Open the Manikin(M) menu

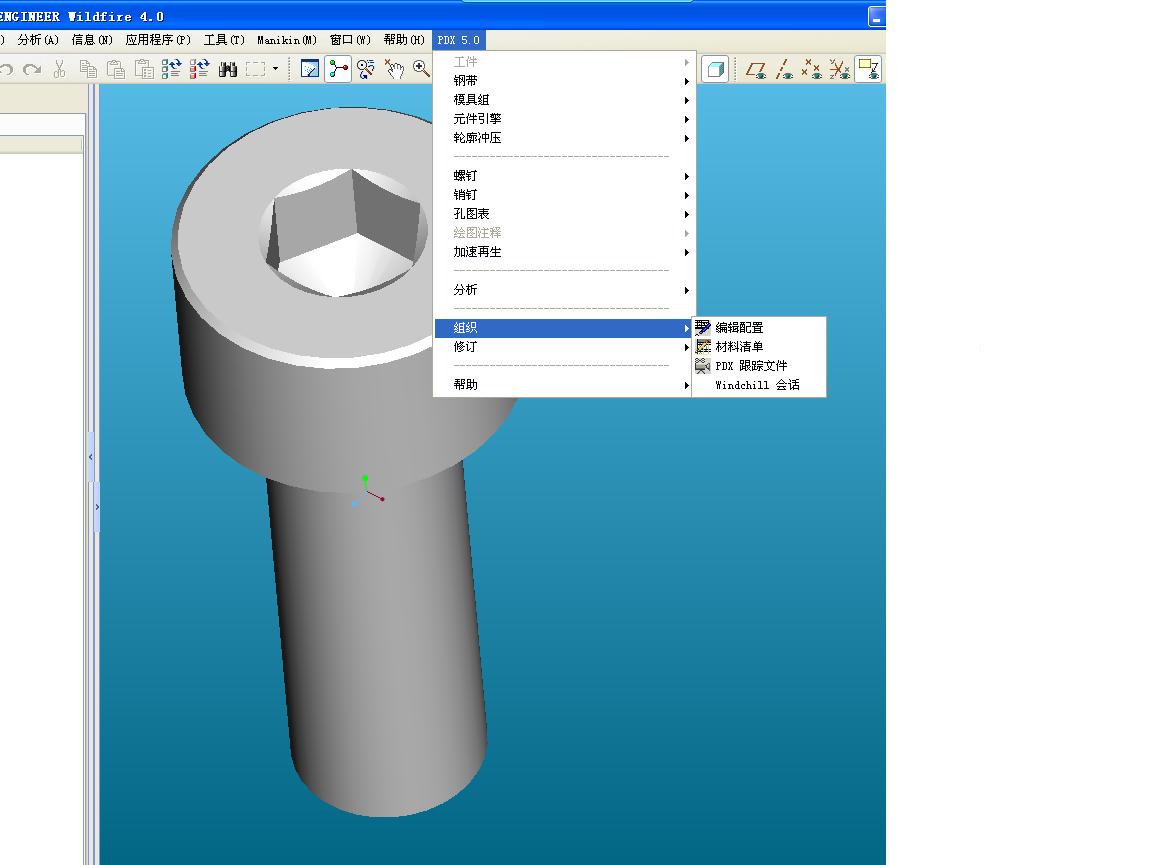[287, 40]
